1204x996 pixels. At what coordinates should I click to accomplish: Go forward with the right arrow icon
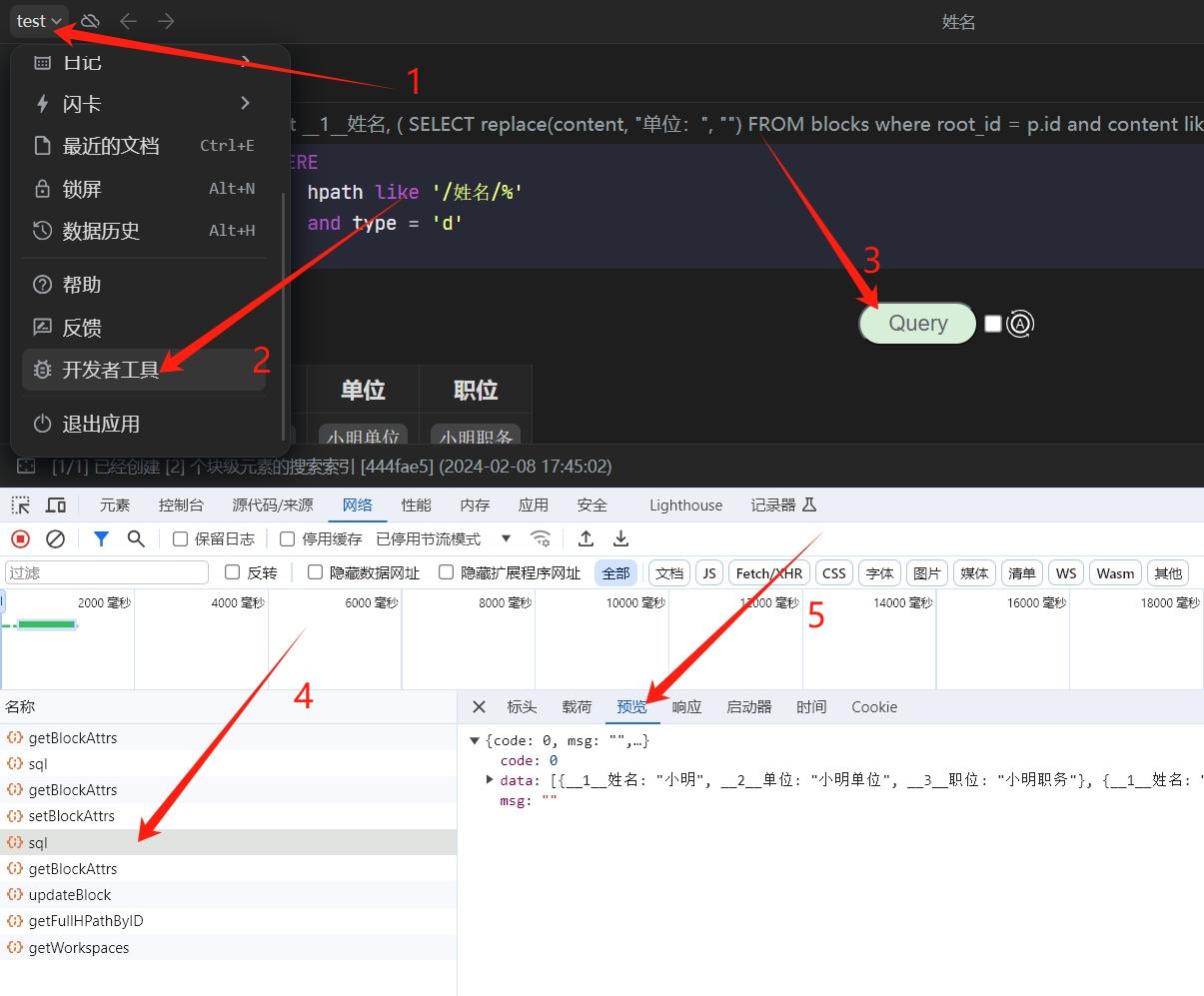(x=166, y=21)
